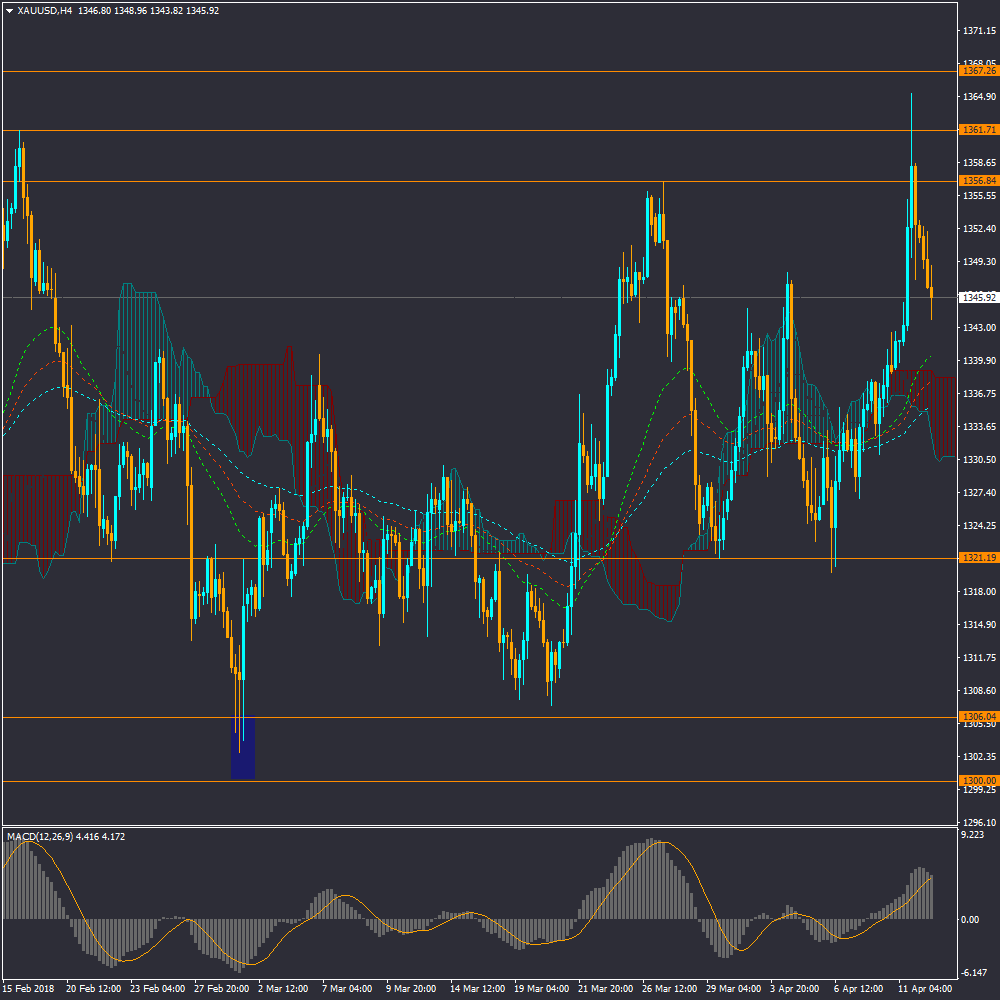This screenshot has width=1000, height=1000.
Task: Click the -6.147 MACD scale value
Action: pos(973,973)
